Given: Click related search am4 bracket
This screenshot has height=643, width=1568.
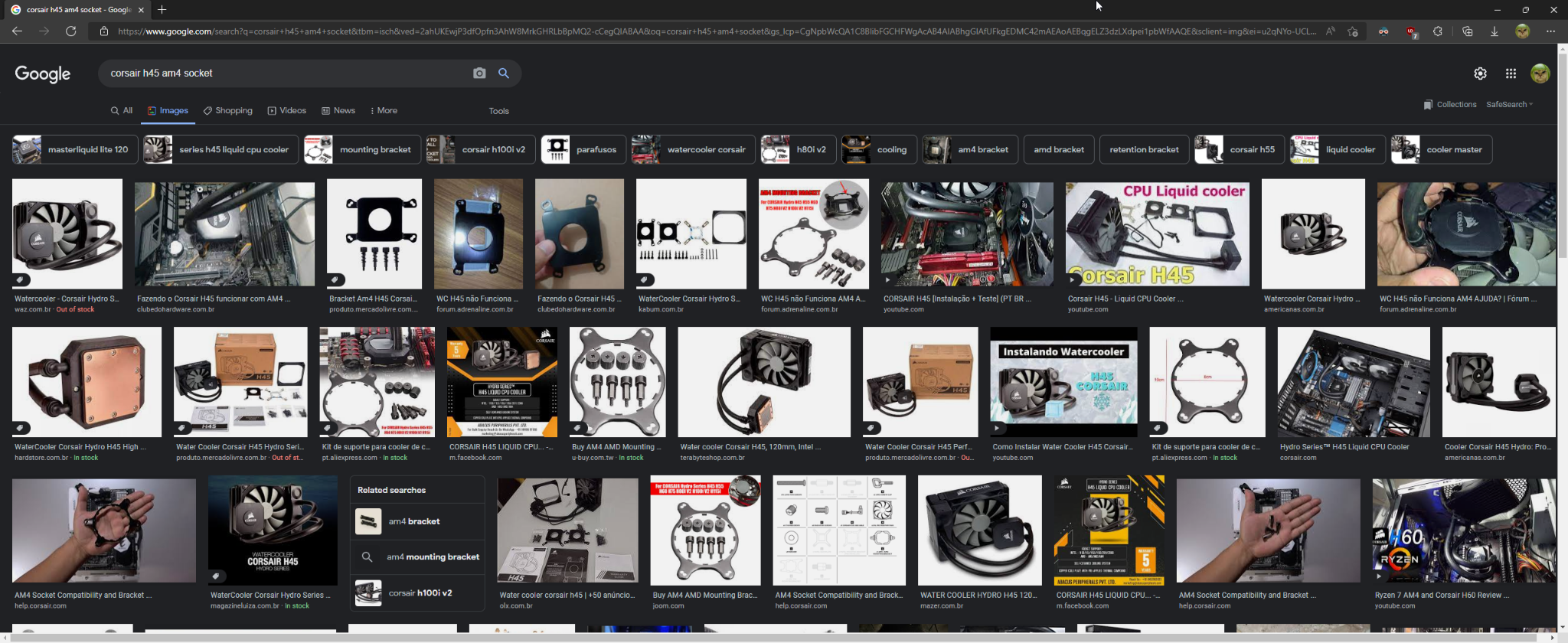Looking at the screenshot, I should click(x=417, y=521).
